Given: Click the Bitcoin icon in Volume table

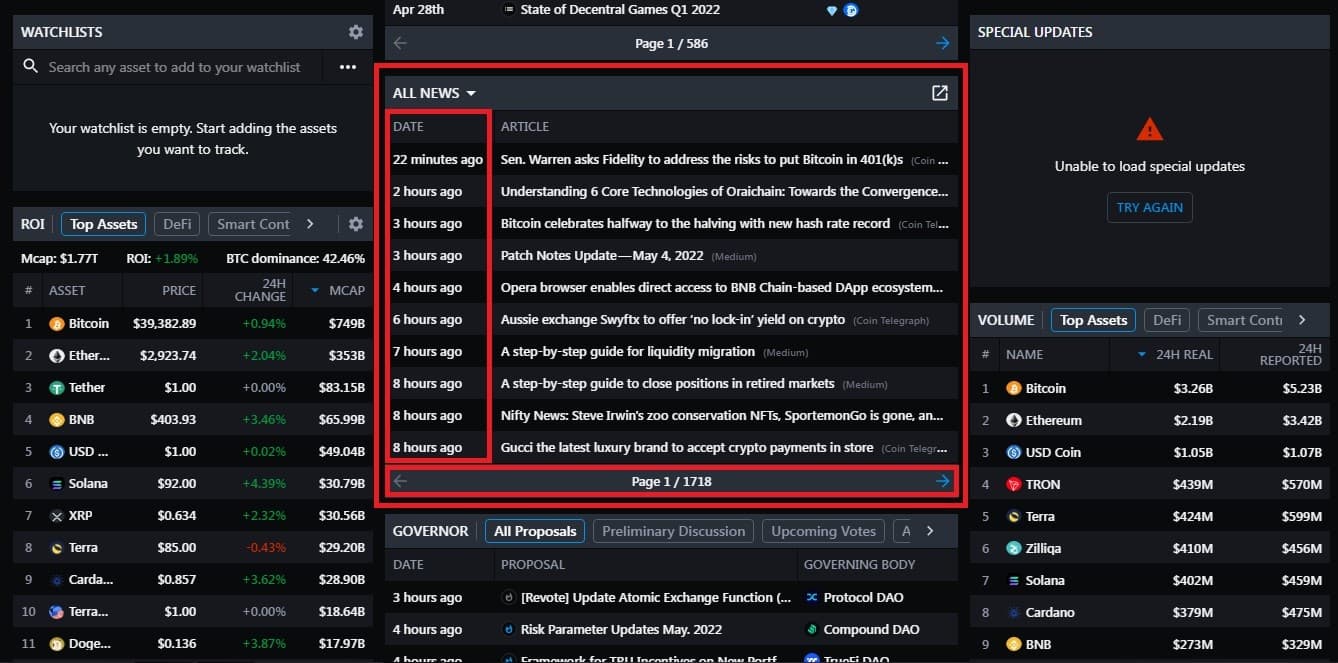Looking at the screenshot, I should tap(1014, 388).
